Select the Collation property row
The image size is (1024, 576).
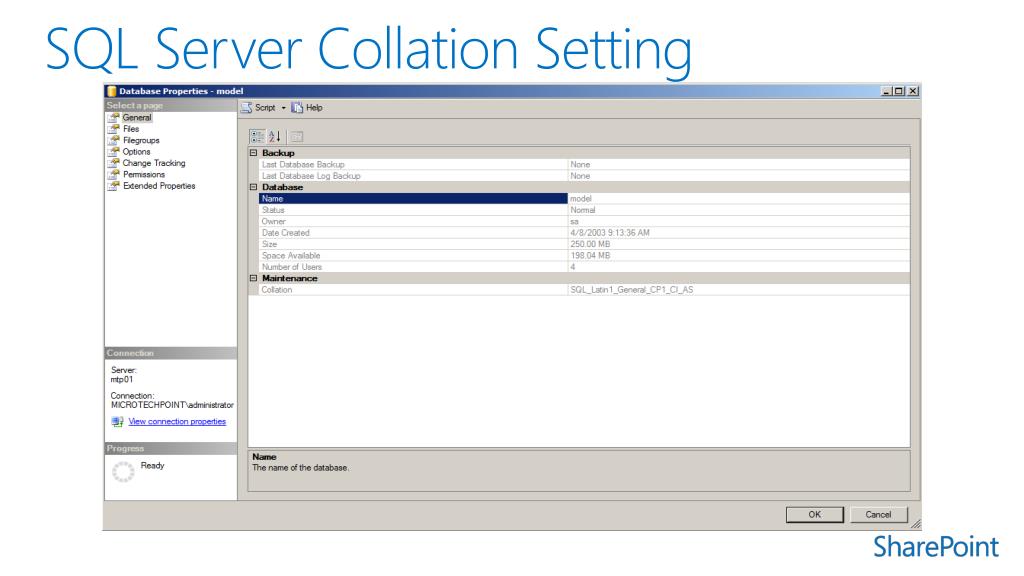click(584, 290)
